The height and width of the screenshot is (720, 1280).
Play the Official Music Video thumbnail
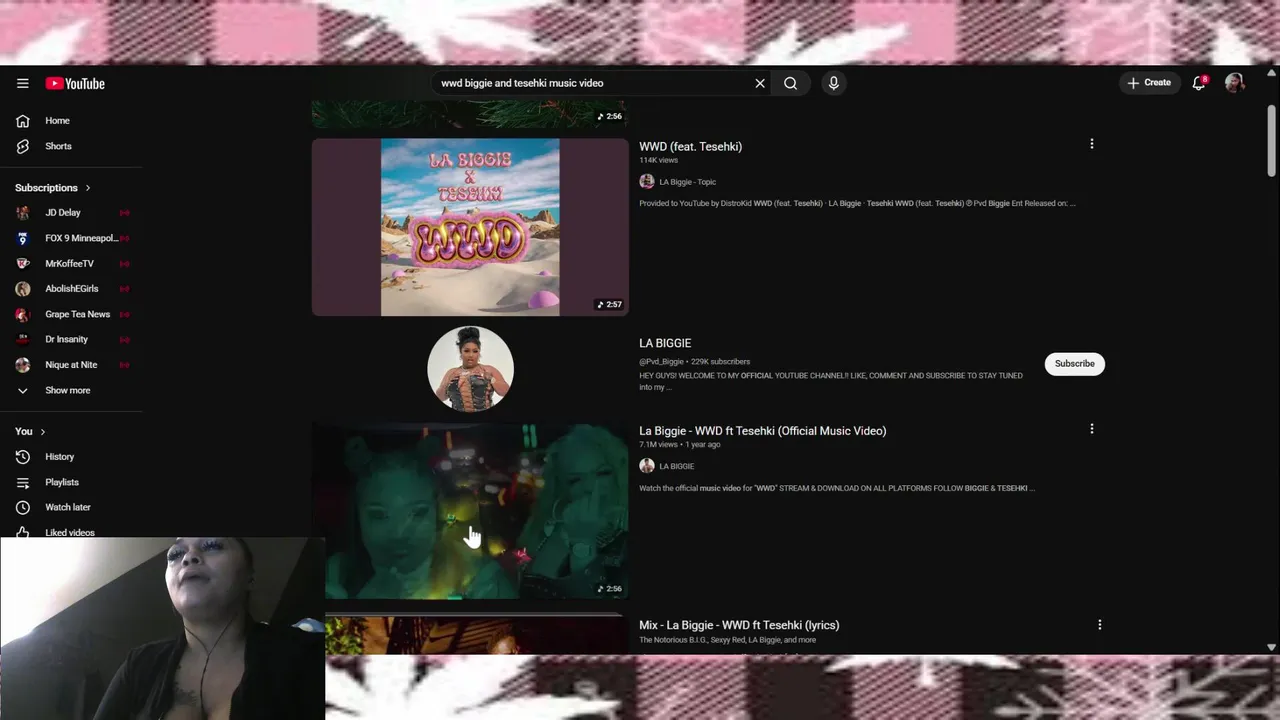[x=470, y=511]
